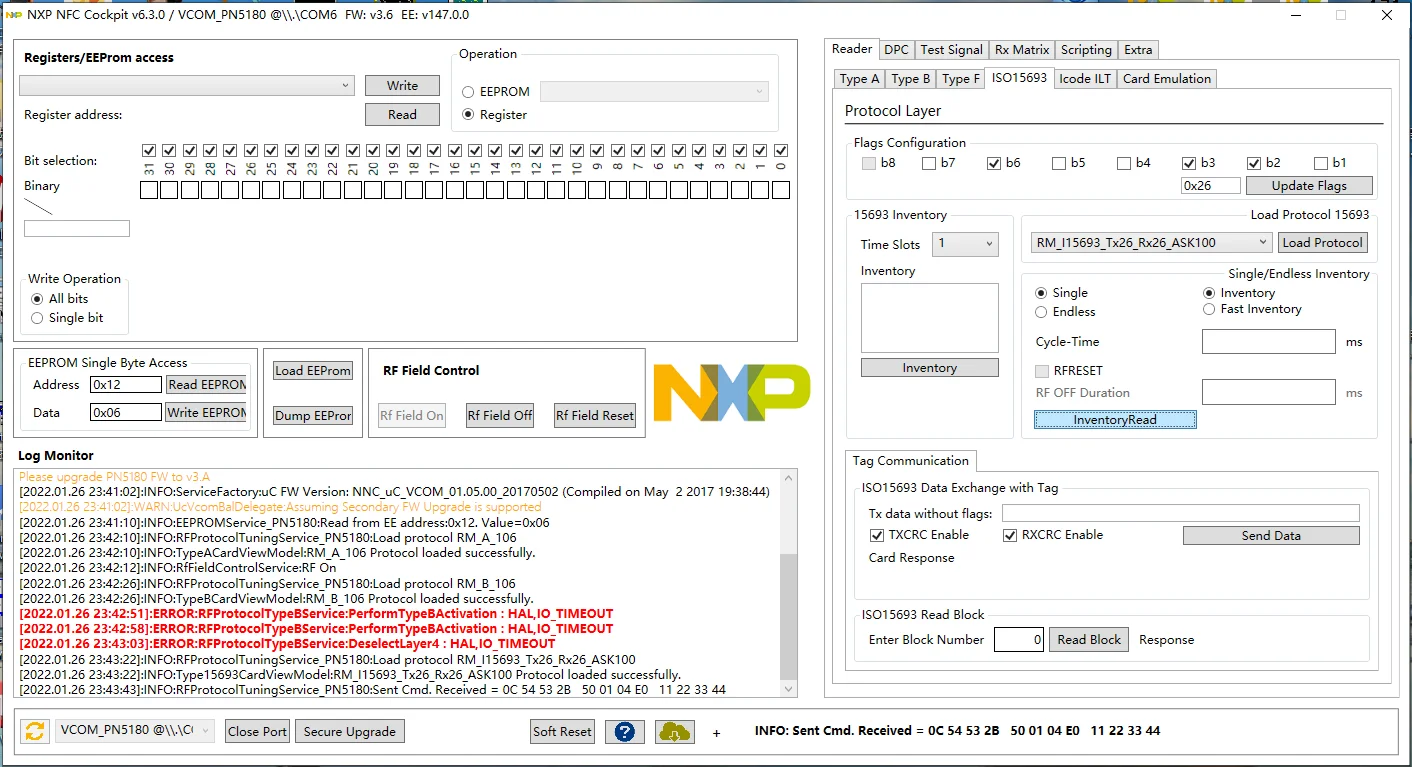The width and height of the screenshot is (1412, 767).
Task: Choose the Single bit write option
Action: click(x=37, y=318)
